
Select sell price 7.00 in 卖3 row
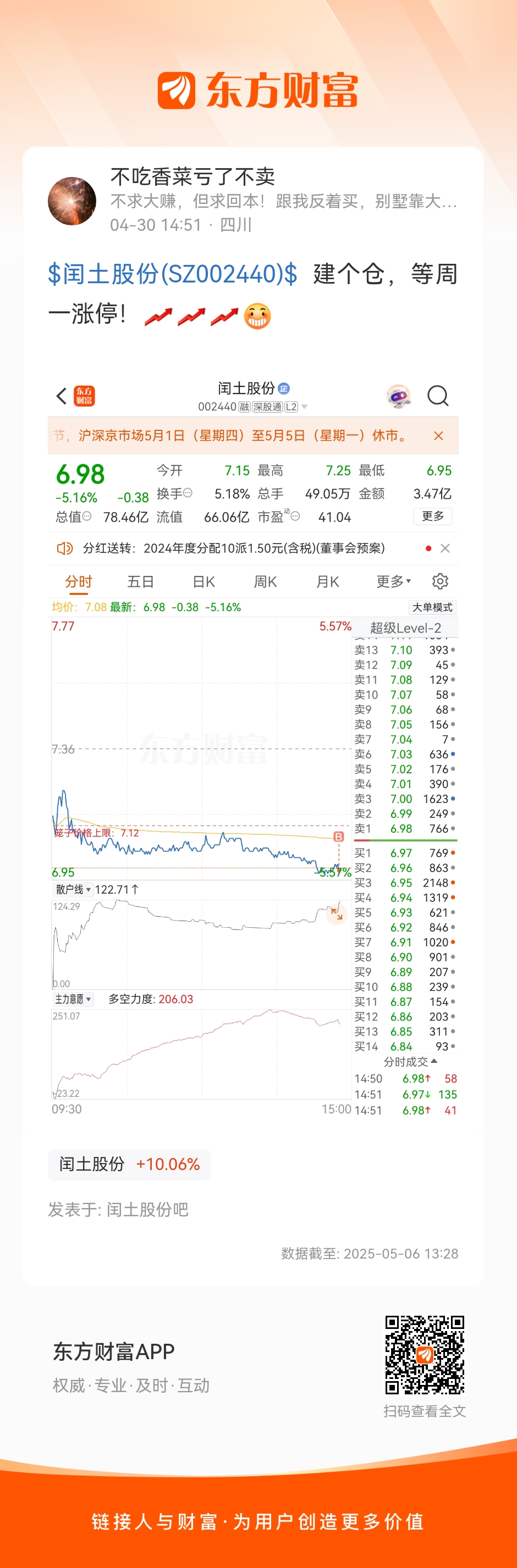(x=402, y=799)
